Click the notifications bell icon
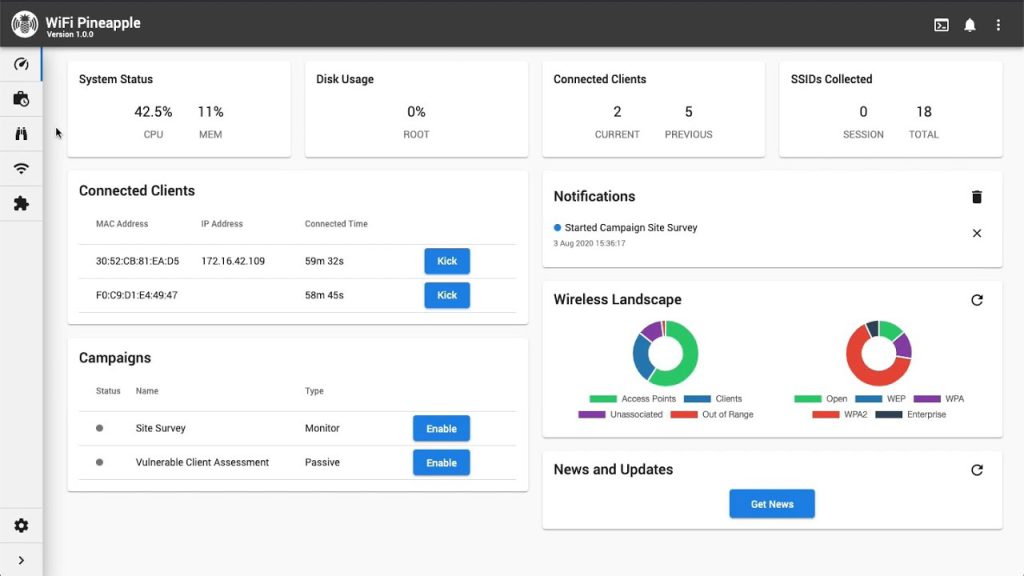Screen dimensions: 1024x576 click(969, 25)
